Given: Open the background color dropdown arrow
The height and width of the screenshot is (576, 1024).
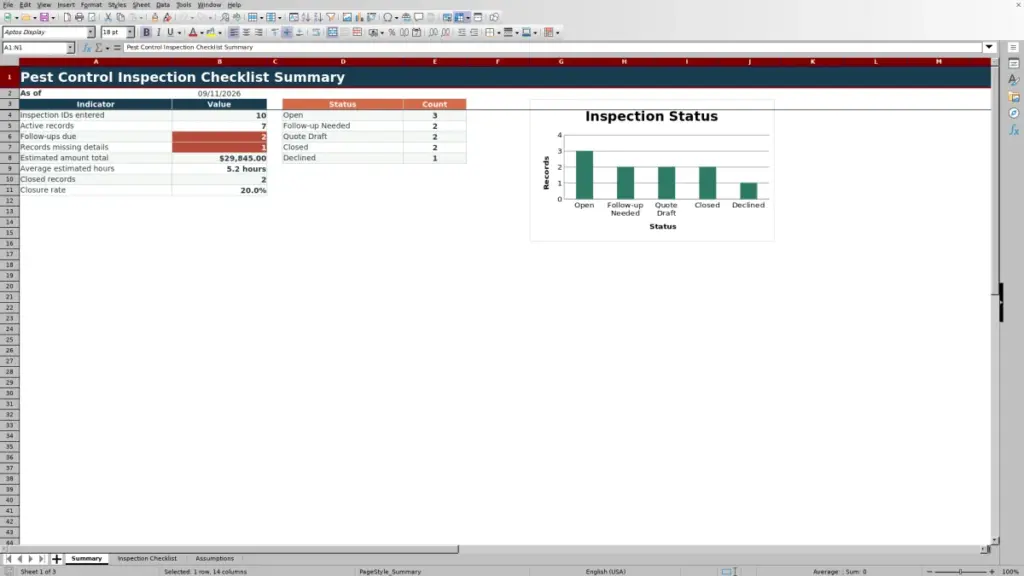Looking at the screenshot, I should coord(219,32).
